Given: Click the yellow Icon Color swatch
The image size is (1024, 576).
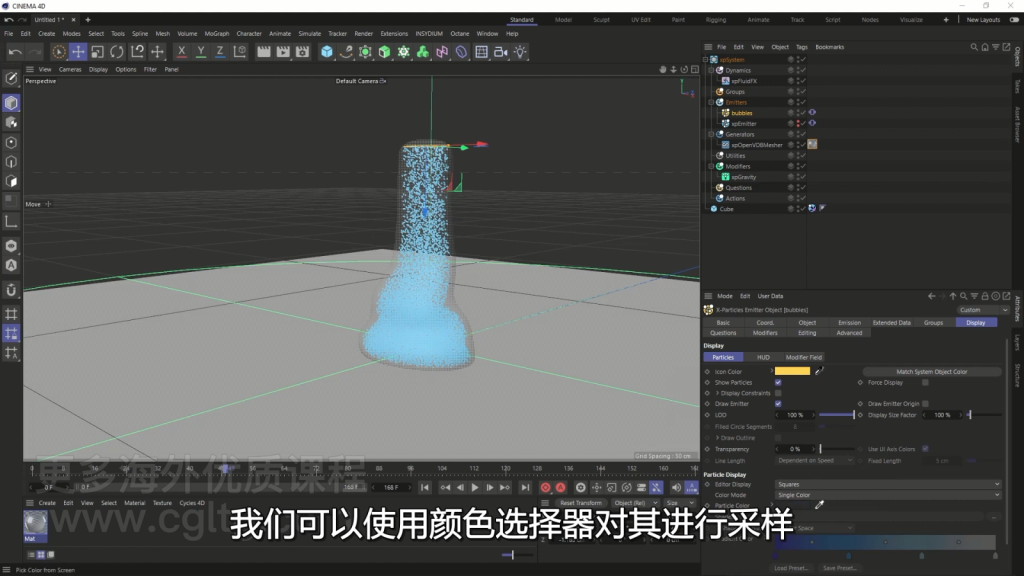Looking at the screenshot, I should (x=792, y=372).
